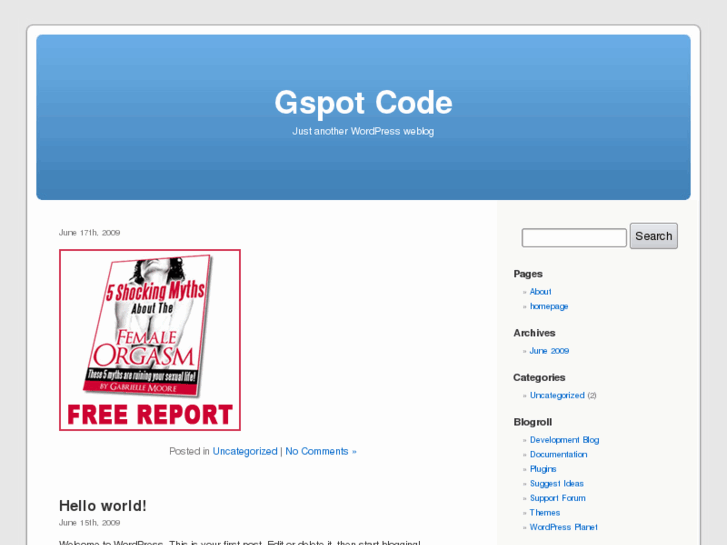Open the WordPress Planet link
The image size is (727, 545).
click(564, 527)
